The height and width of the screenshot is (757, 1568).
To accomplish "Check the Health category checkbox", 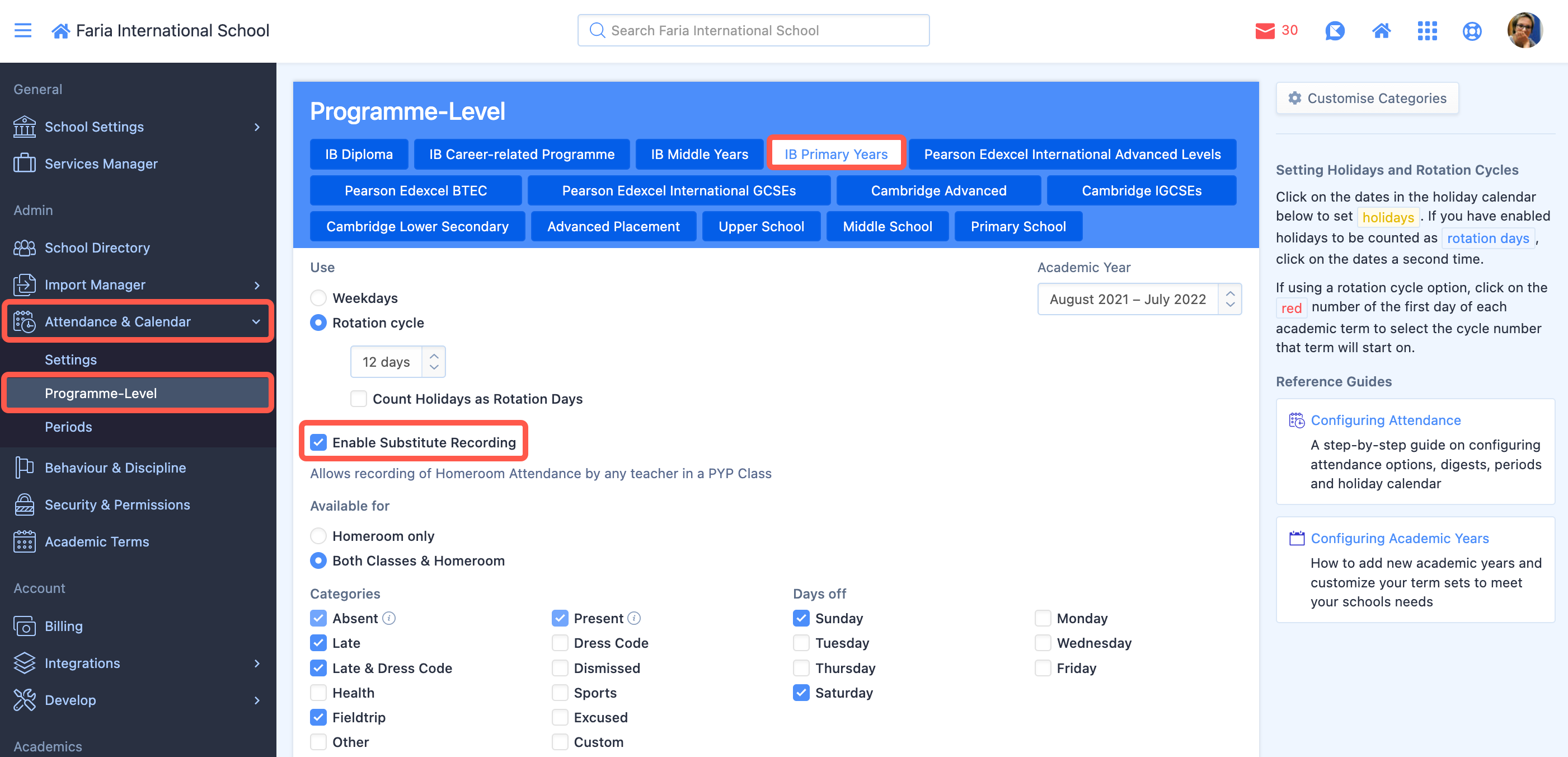I will tap(318, 693).
